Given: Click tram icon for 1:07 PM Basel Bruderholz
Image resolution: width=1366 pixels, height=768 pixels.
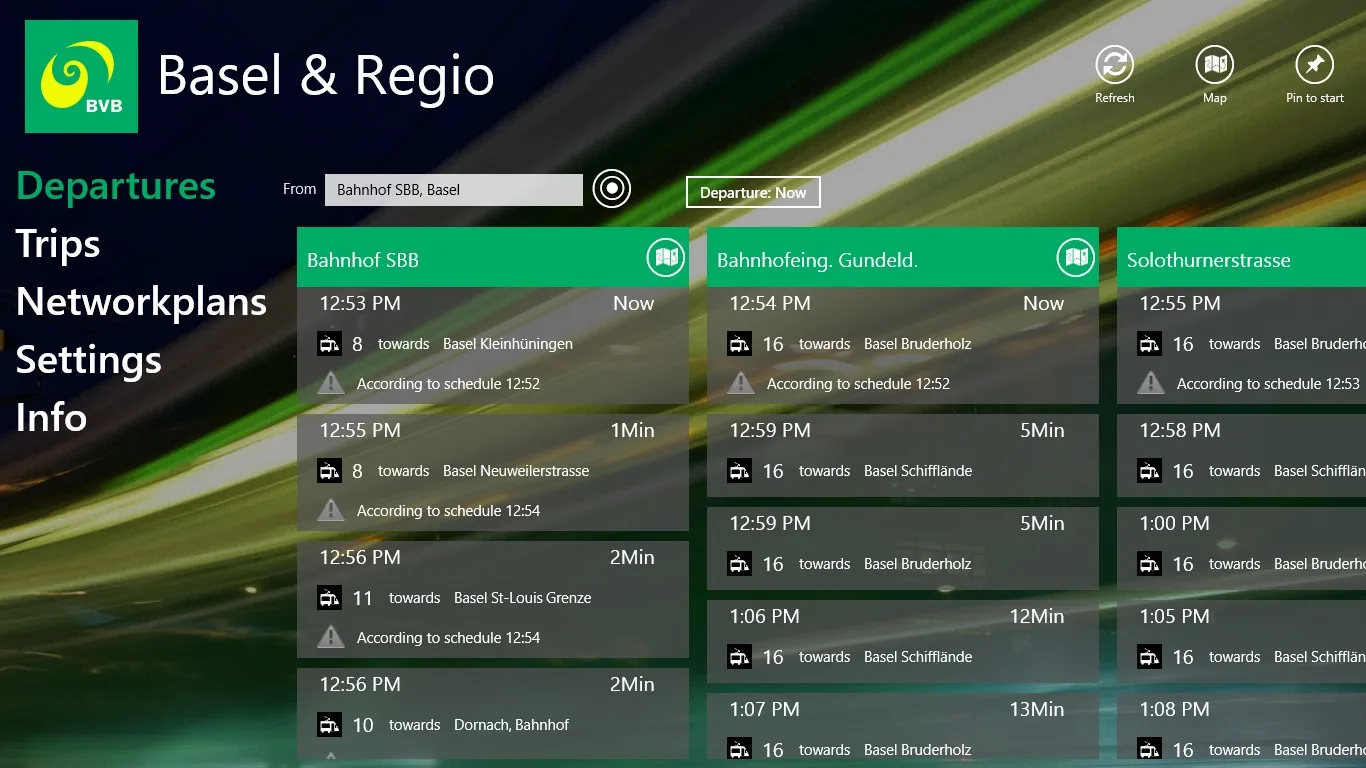Looking at the screenshot, I should click(x=739, y=750).
